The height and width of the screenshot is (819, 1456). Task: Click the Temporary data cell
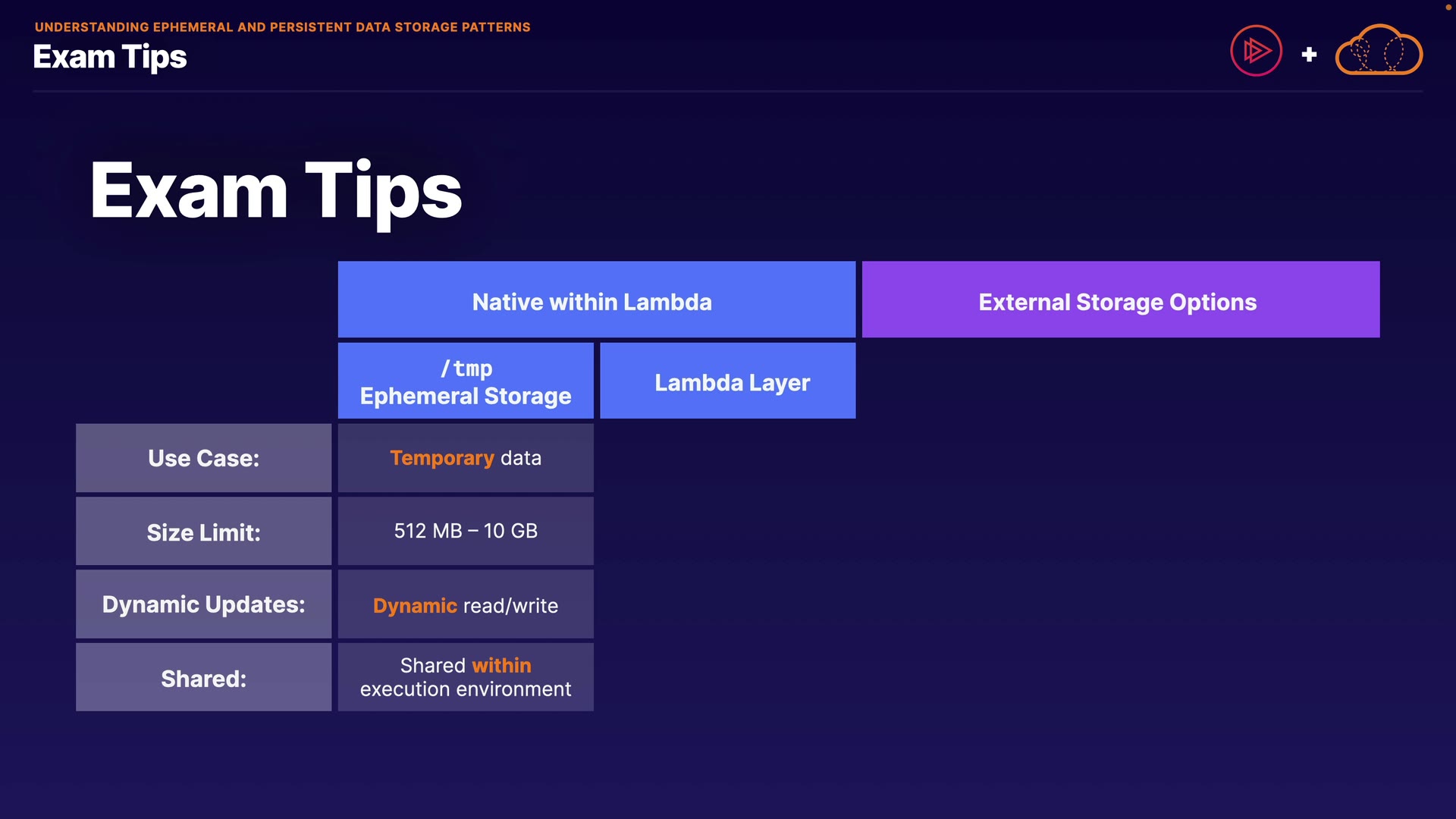(466, 458)
